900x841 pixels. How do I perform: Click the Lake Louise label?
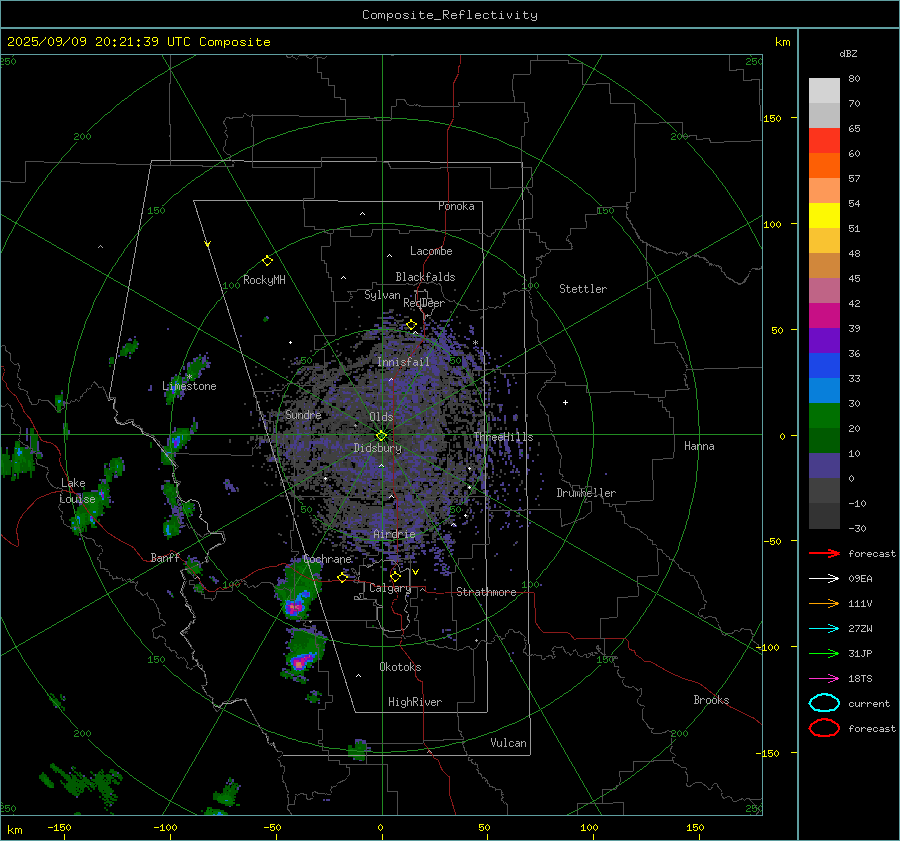click(79, 491)
